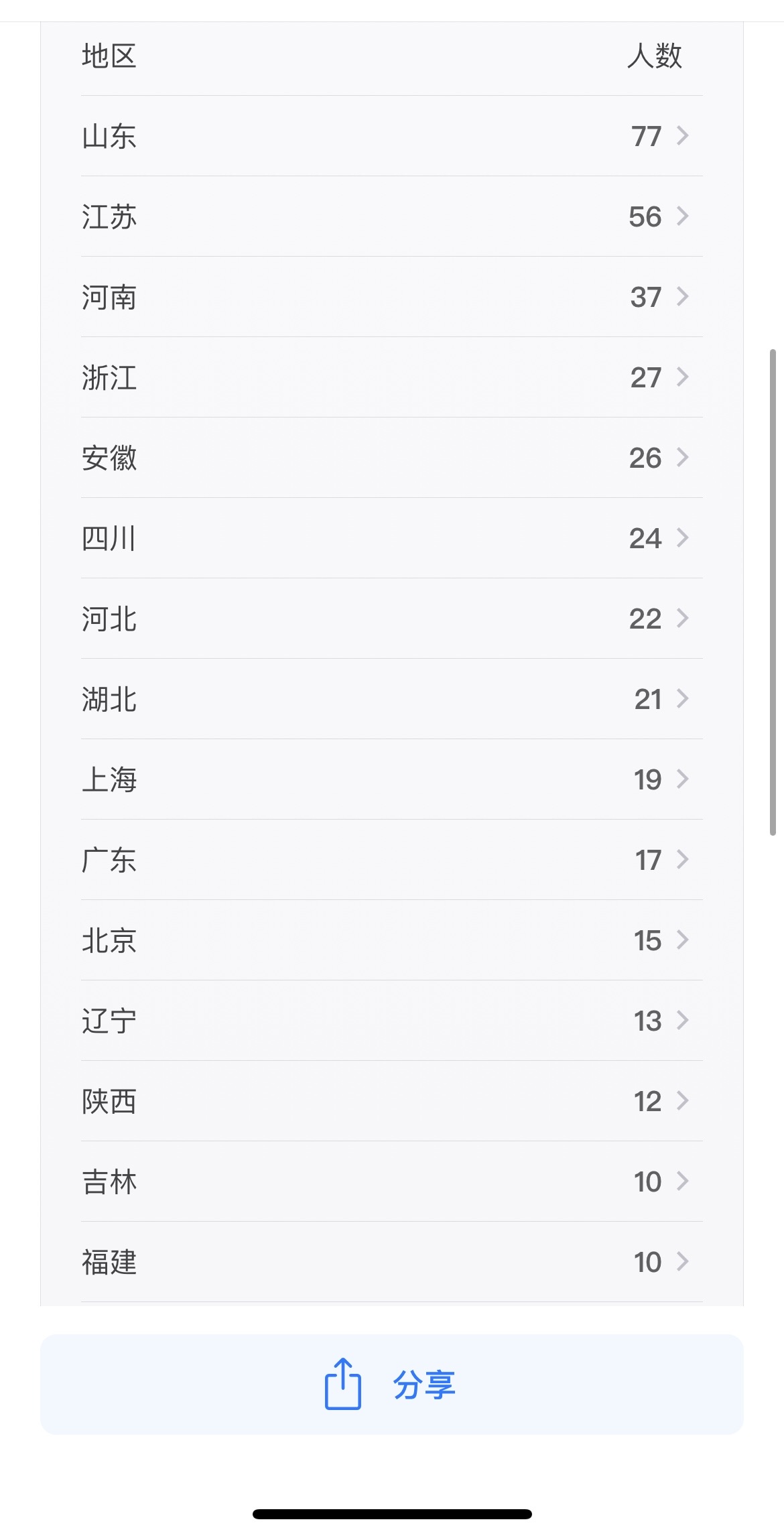The height and width of the screenshot is (1534, 784).
Task: Click the 辽宁 row chevron
Action: pos(682,1021)
